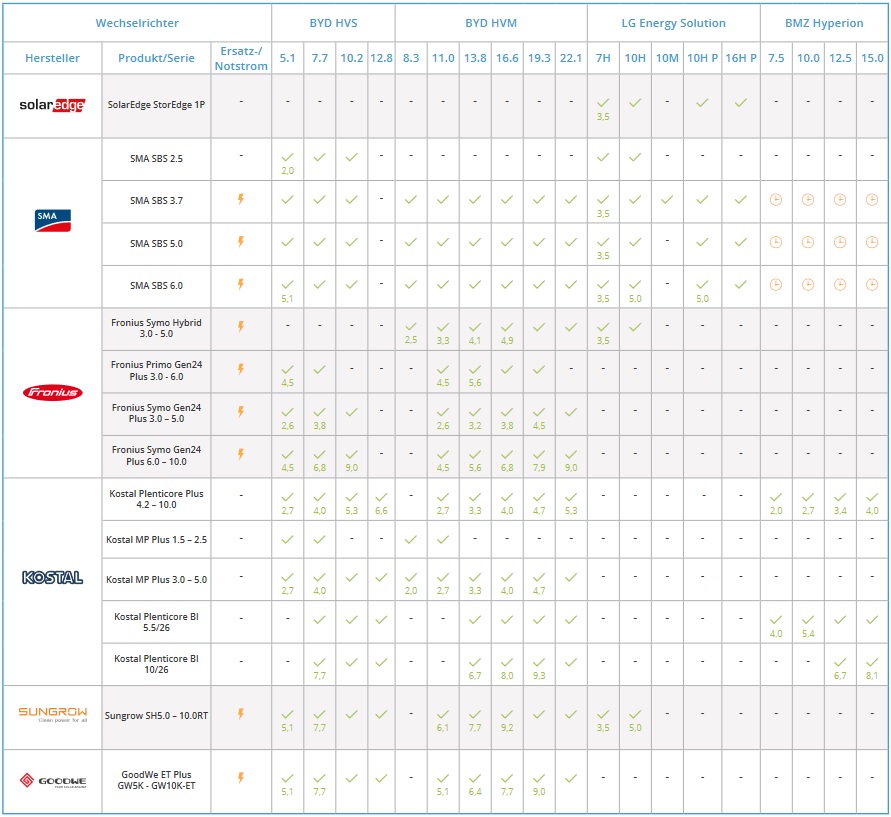This screenshot has width=891, height=817.
Task: Click clock icon in SMA SBS 6.0 BMZ 15.0 cell
Action: click(x=872, y=285)
